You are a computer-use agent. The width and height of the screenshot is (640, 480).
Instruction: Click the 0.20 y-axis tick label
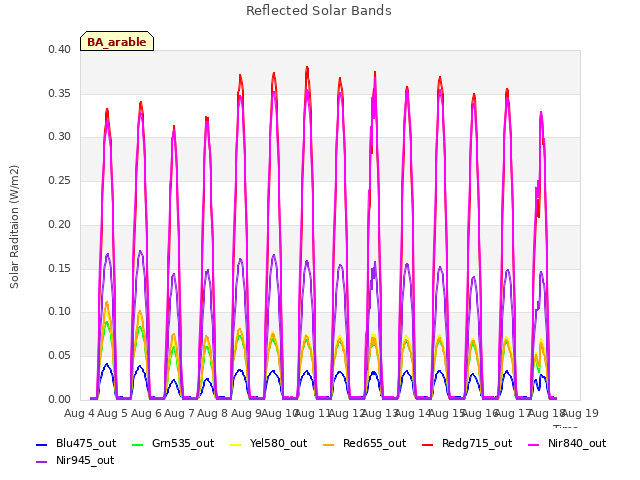click(60, 224)
